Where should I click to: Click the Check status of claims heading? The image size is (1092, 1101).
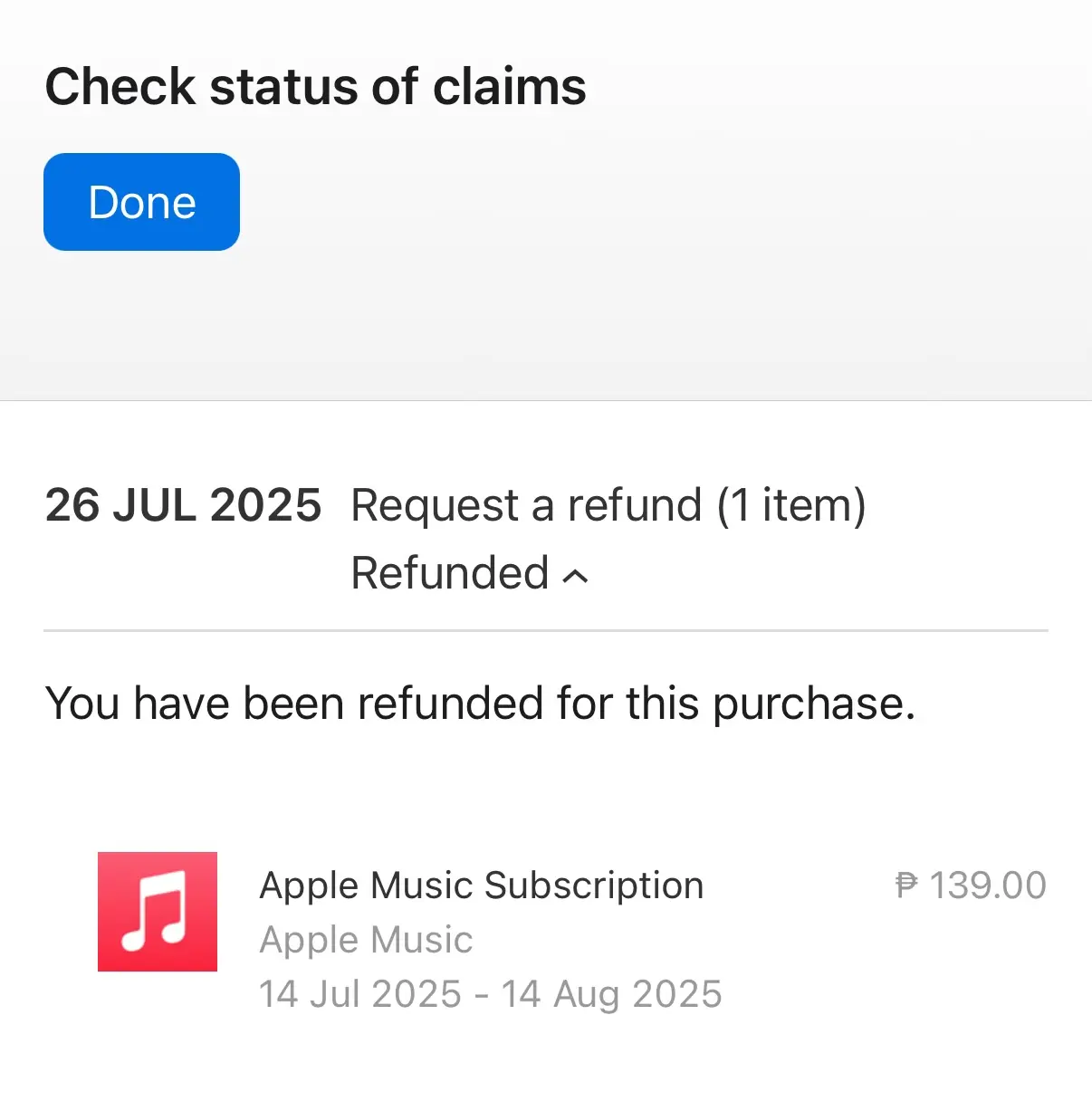click(316, 87)
